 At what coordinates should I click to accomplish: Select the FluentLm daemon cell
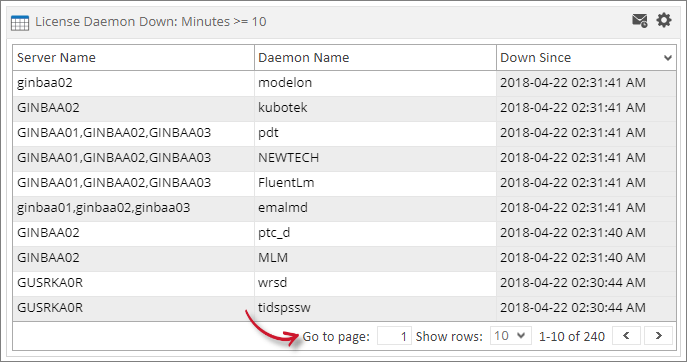(375, 183)
